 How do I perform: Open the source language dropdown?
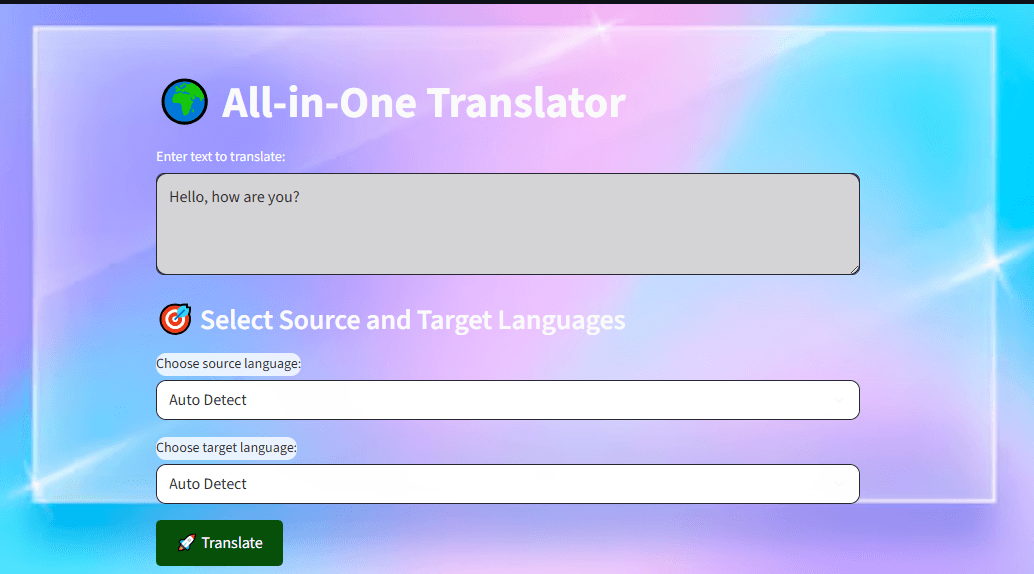(507, 400)
